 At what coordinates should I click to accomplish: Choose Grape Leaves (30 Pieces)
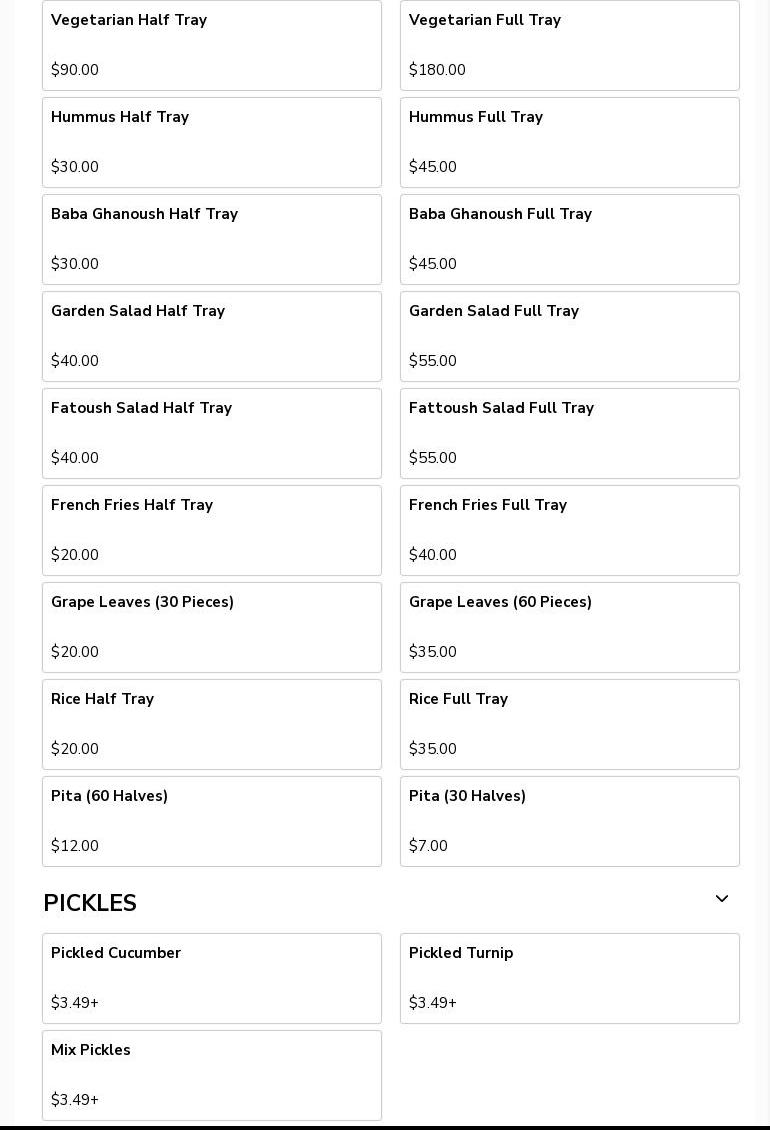coord(212,627)
